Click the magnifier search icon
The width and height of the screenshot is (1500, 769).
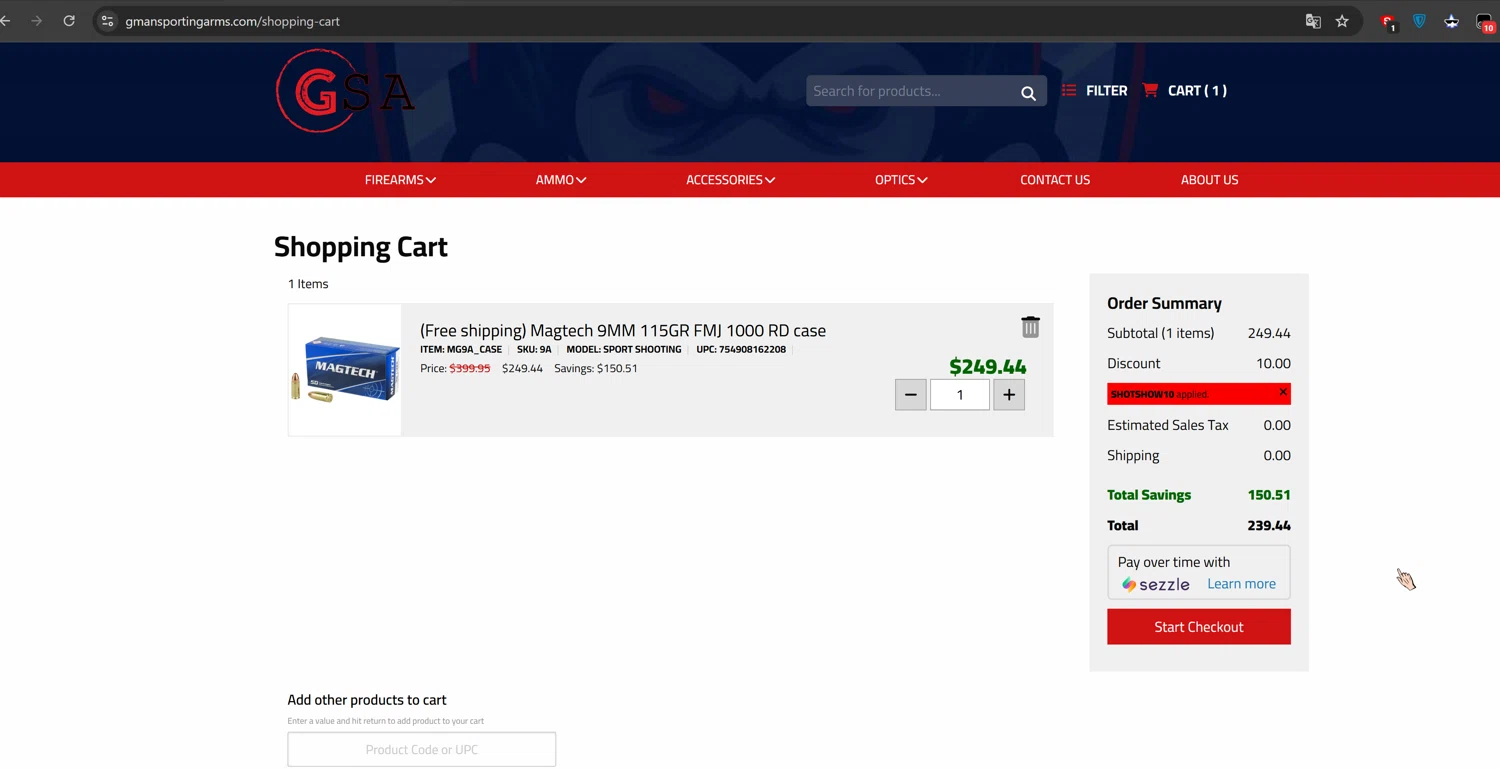1028,92
